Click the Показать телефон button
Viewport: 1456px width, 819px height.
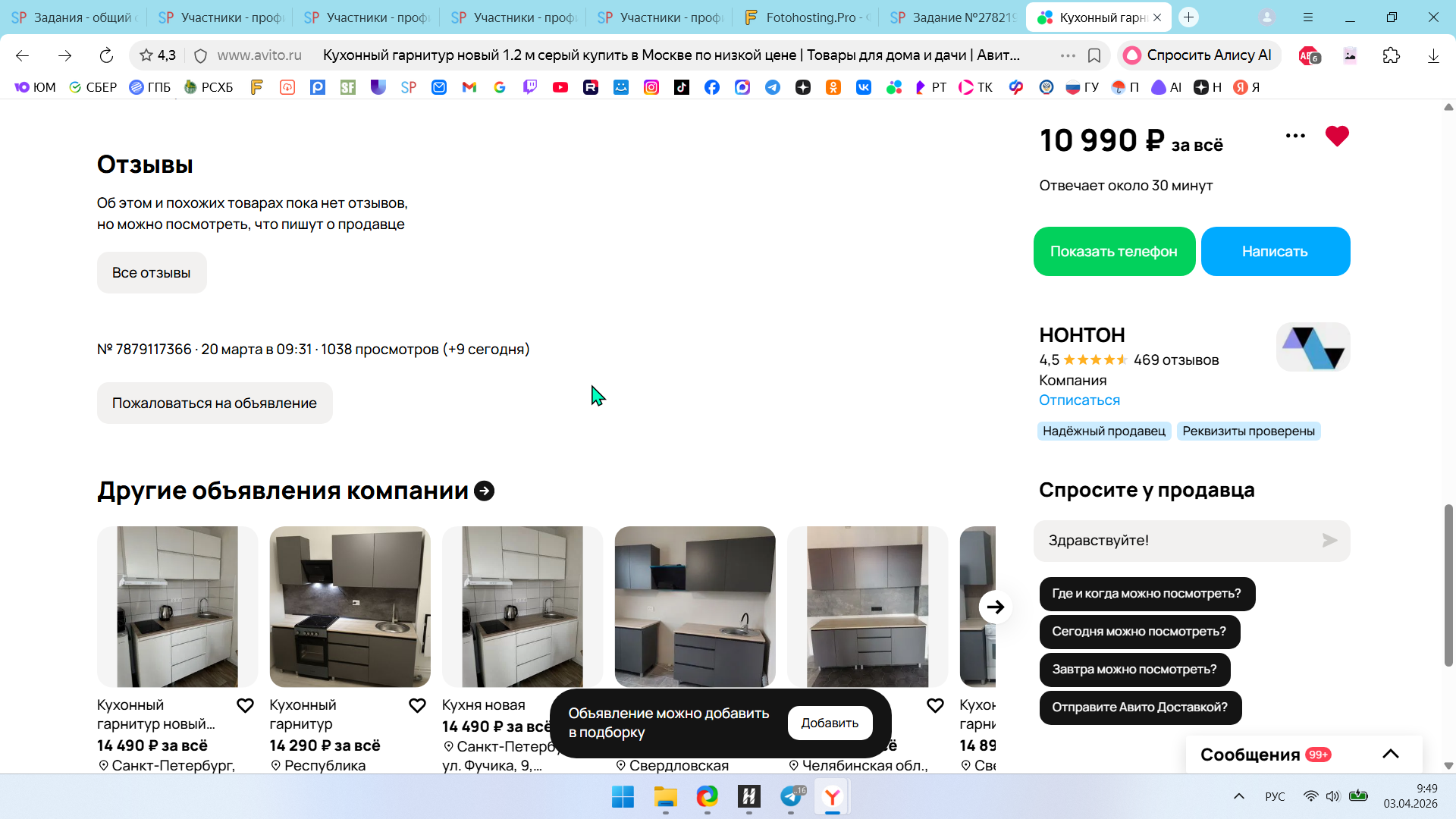click(1114, 251)
